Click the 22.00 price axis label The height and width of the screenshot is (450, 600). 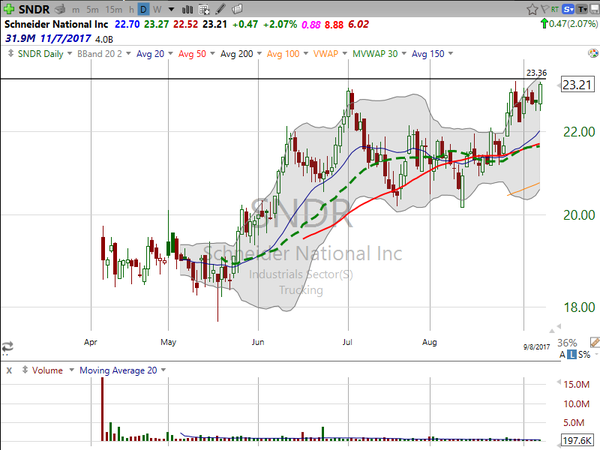point(579,132)
